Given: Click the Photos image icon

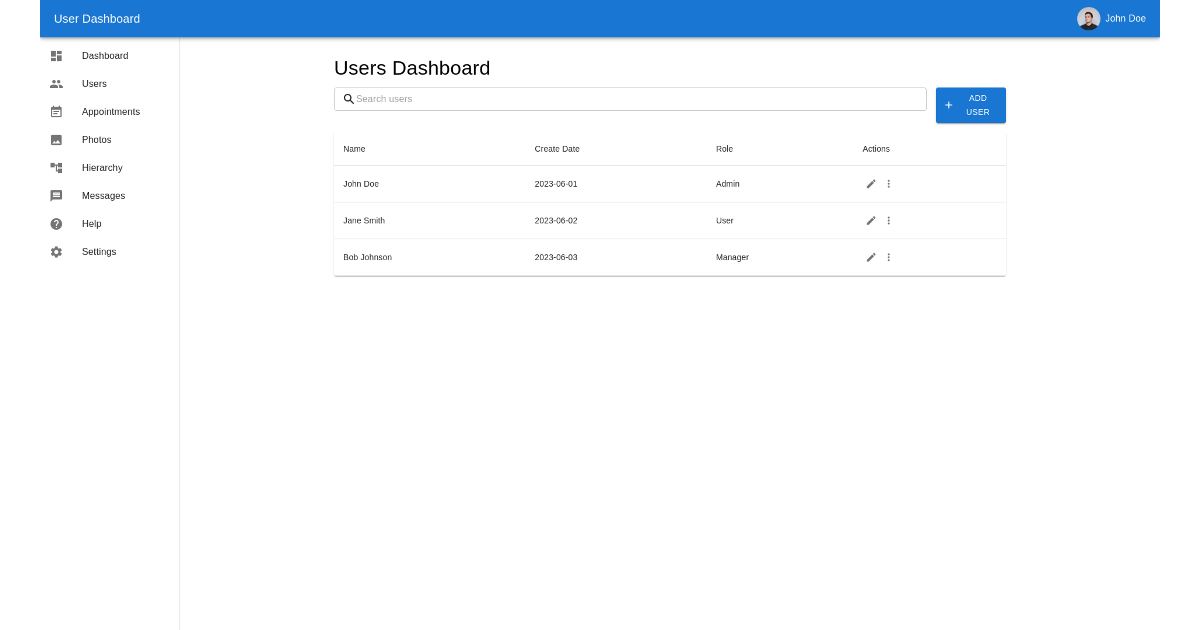Looking at the screenshot, I should (x=56, y=140).
